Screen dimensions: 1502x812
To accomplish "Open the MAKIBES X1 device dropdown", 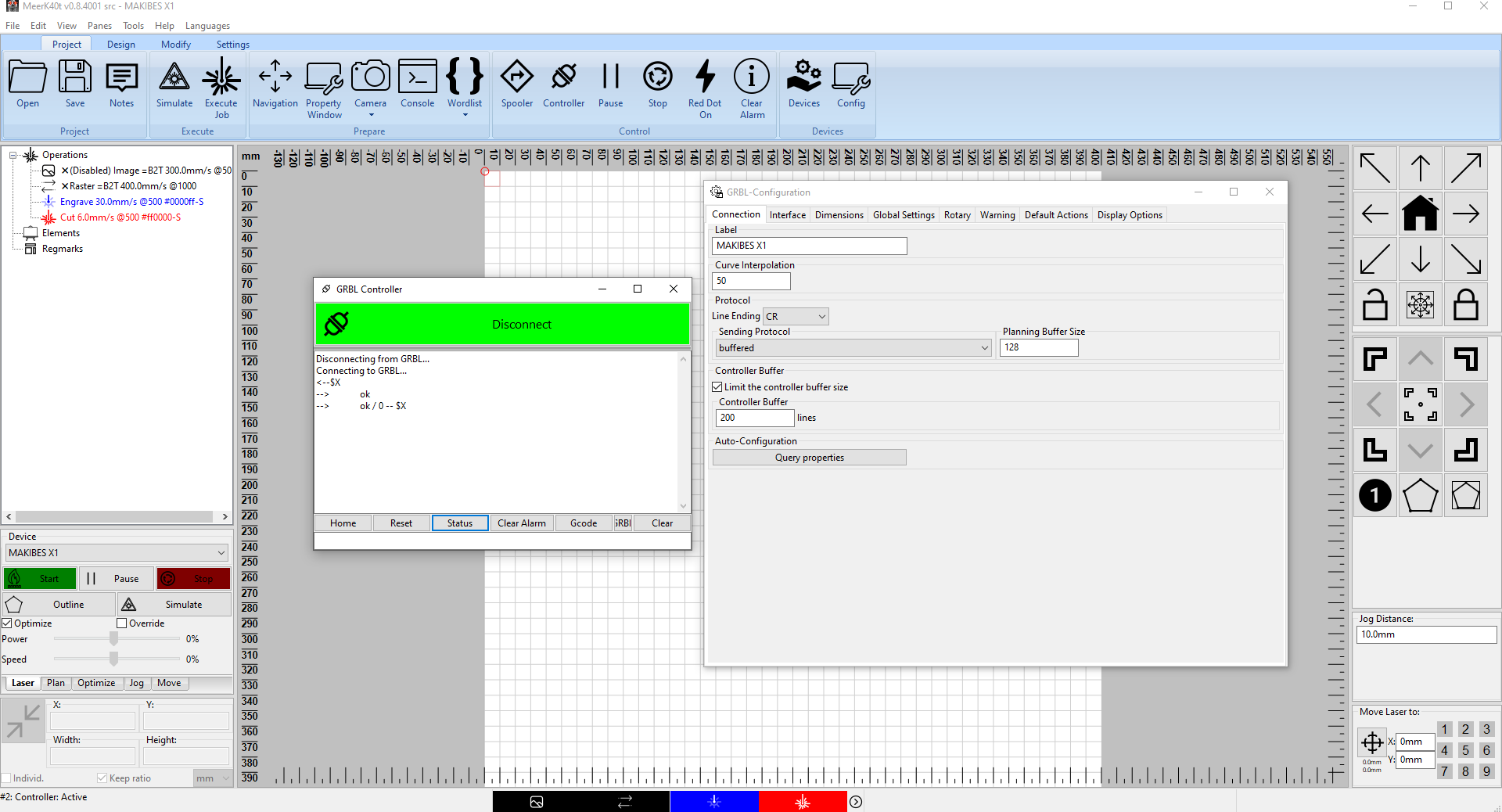I will pos(117,553).
